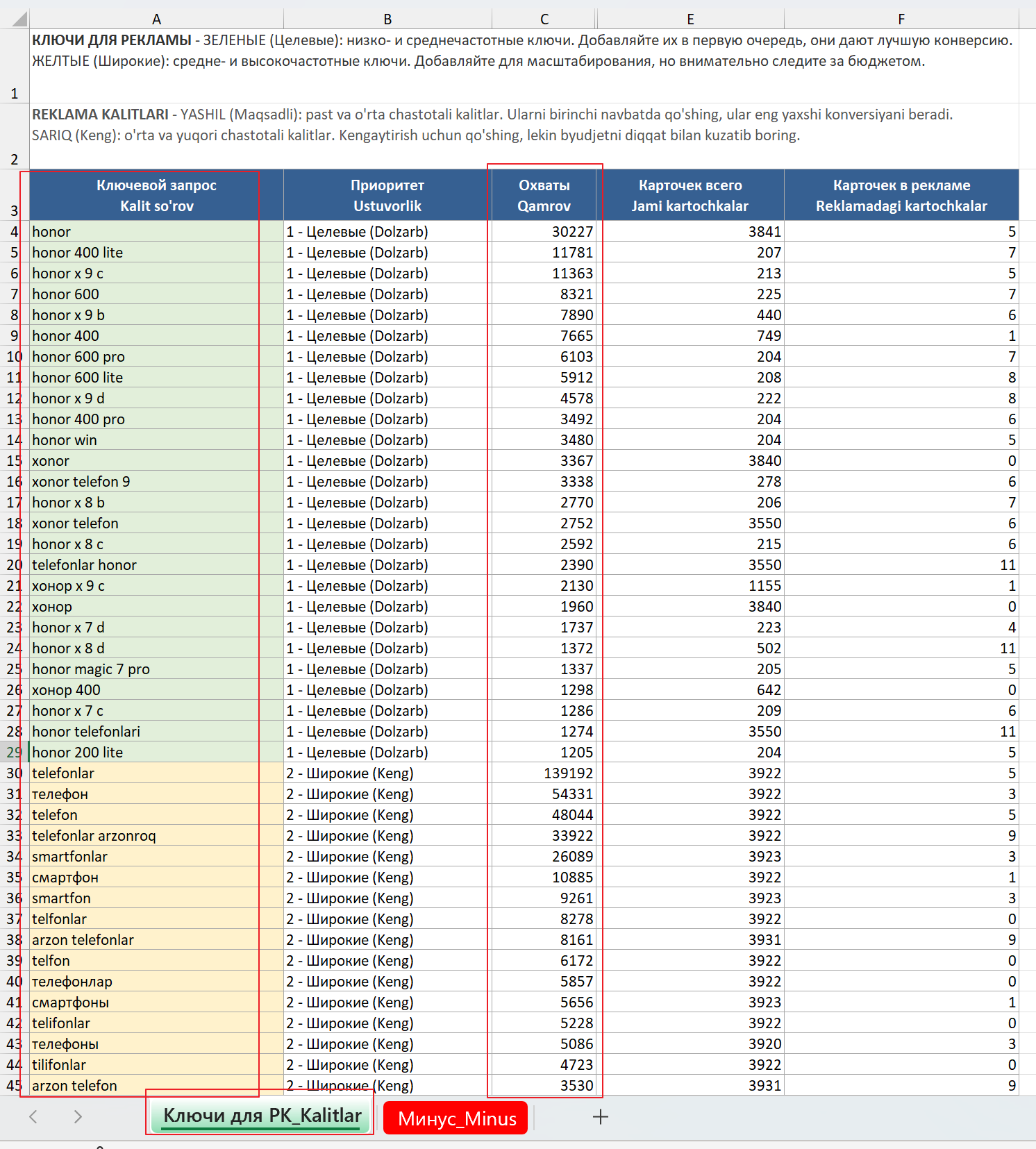Click the Охваты Qamrov header cell
The width and height of the screenshot is (1036, 1149).
pos(544,195)
